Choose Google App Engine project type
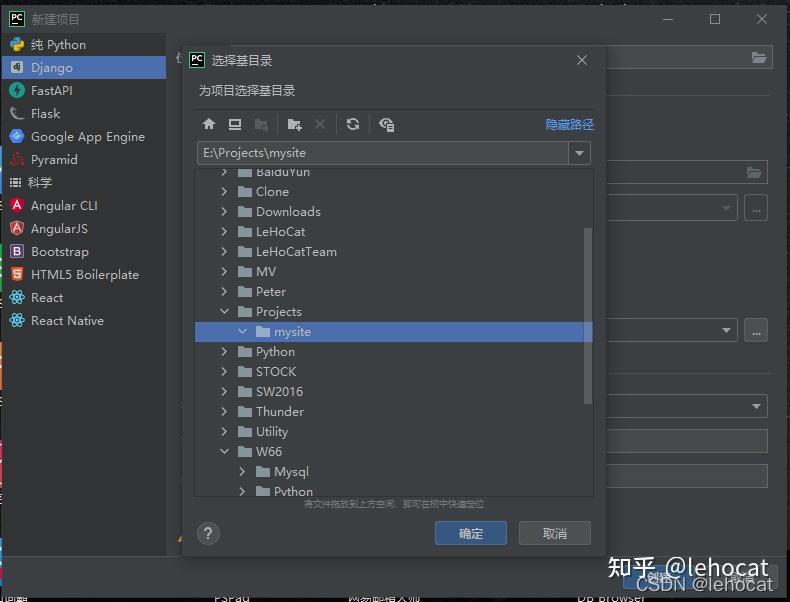The height and width of the screenshot is (602, 790). (x=84, y=137)
